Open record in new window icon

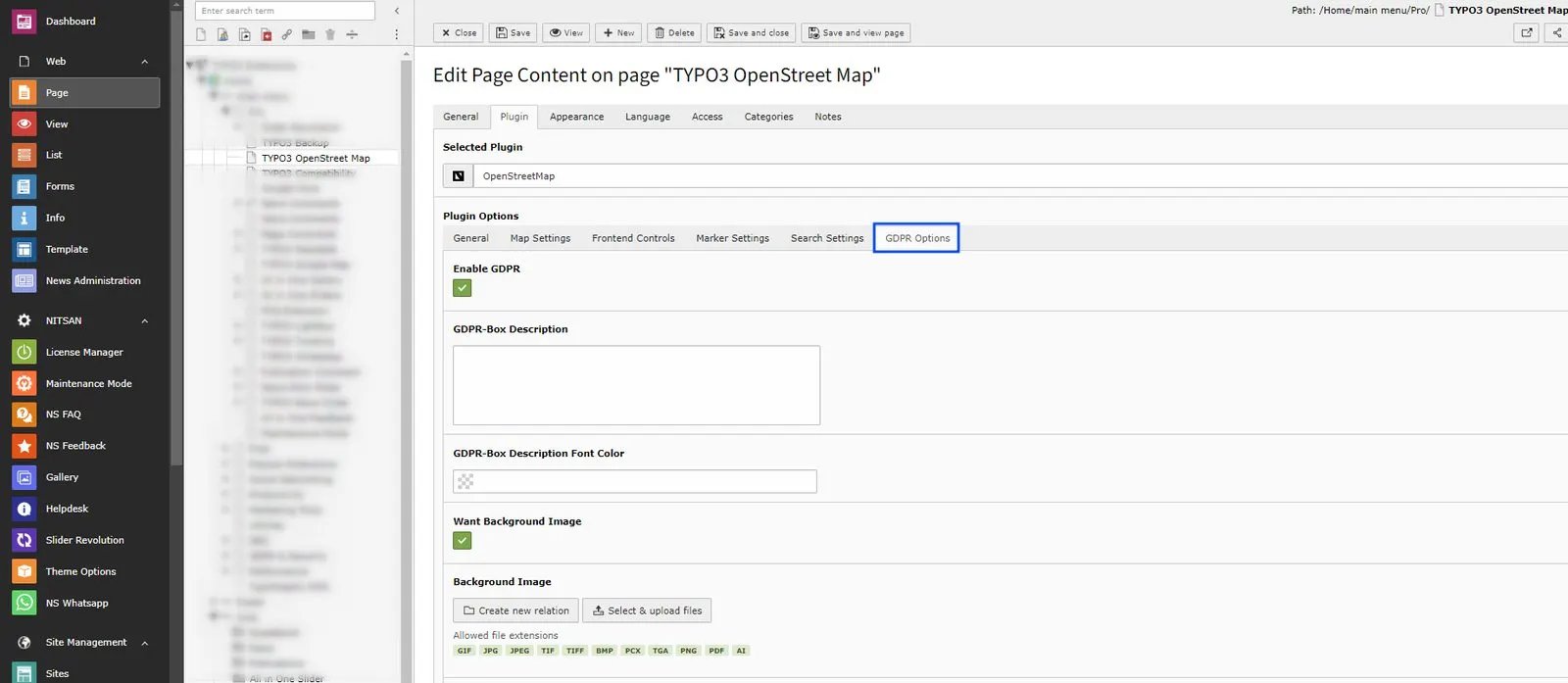1527,32
